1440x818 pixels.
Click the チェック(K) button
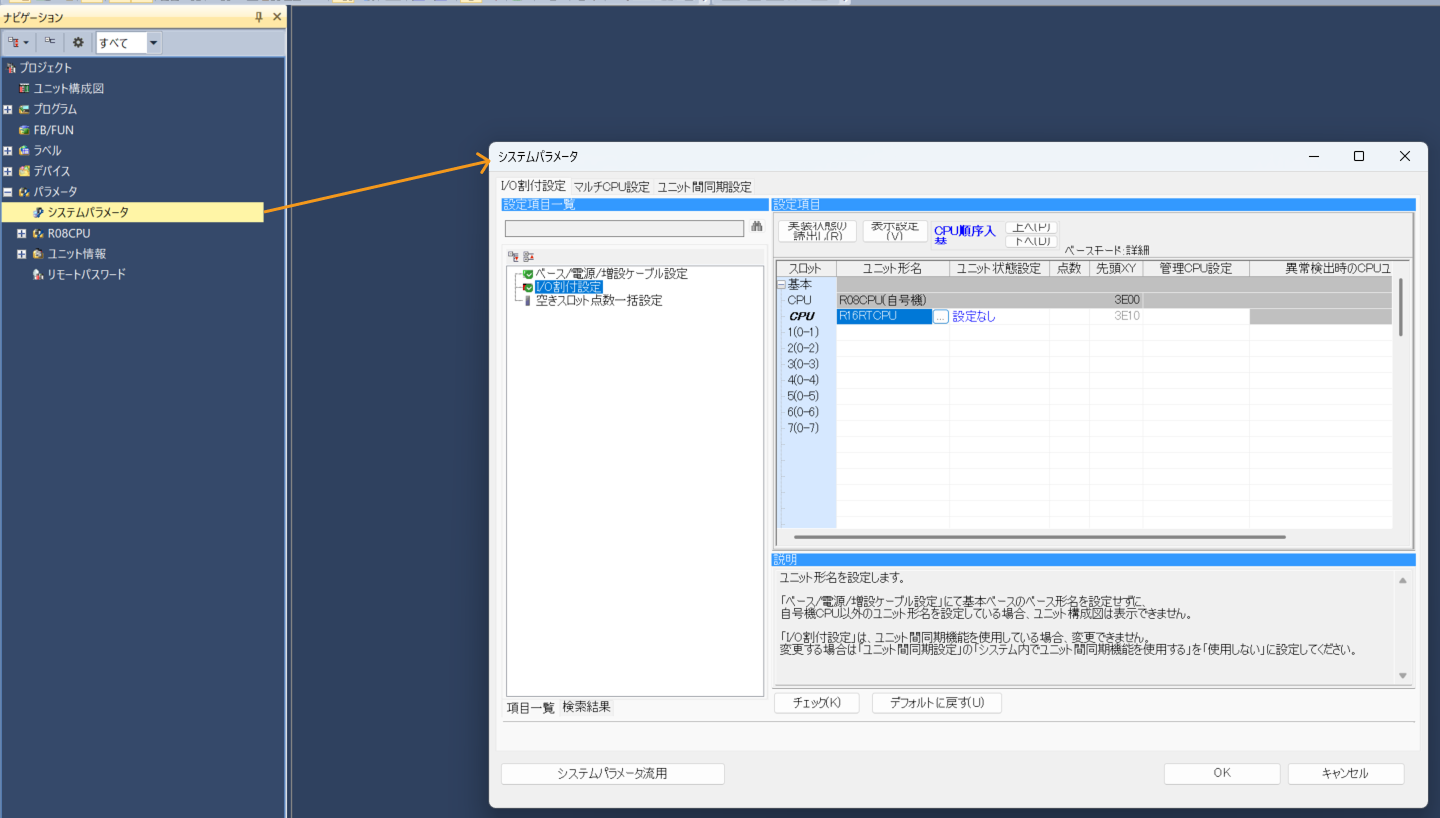(816, 703)
